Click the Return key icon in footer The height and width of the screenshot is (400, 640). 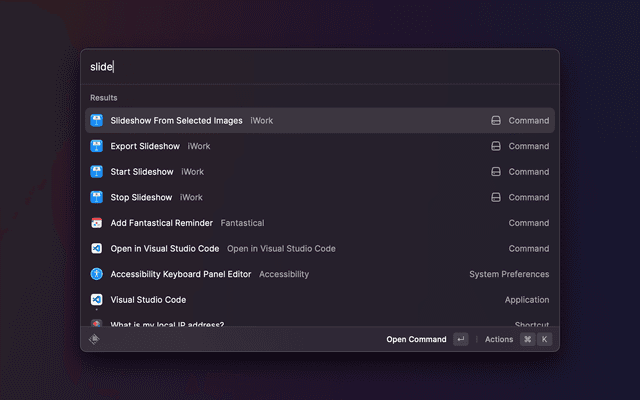tap(460, 339)
